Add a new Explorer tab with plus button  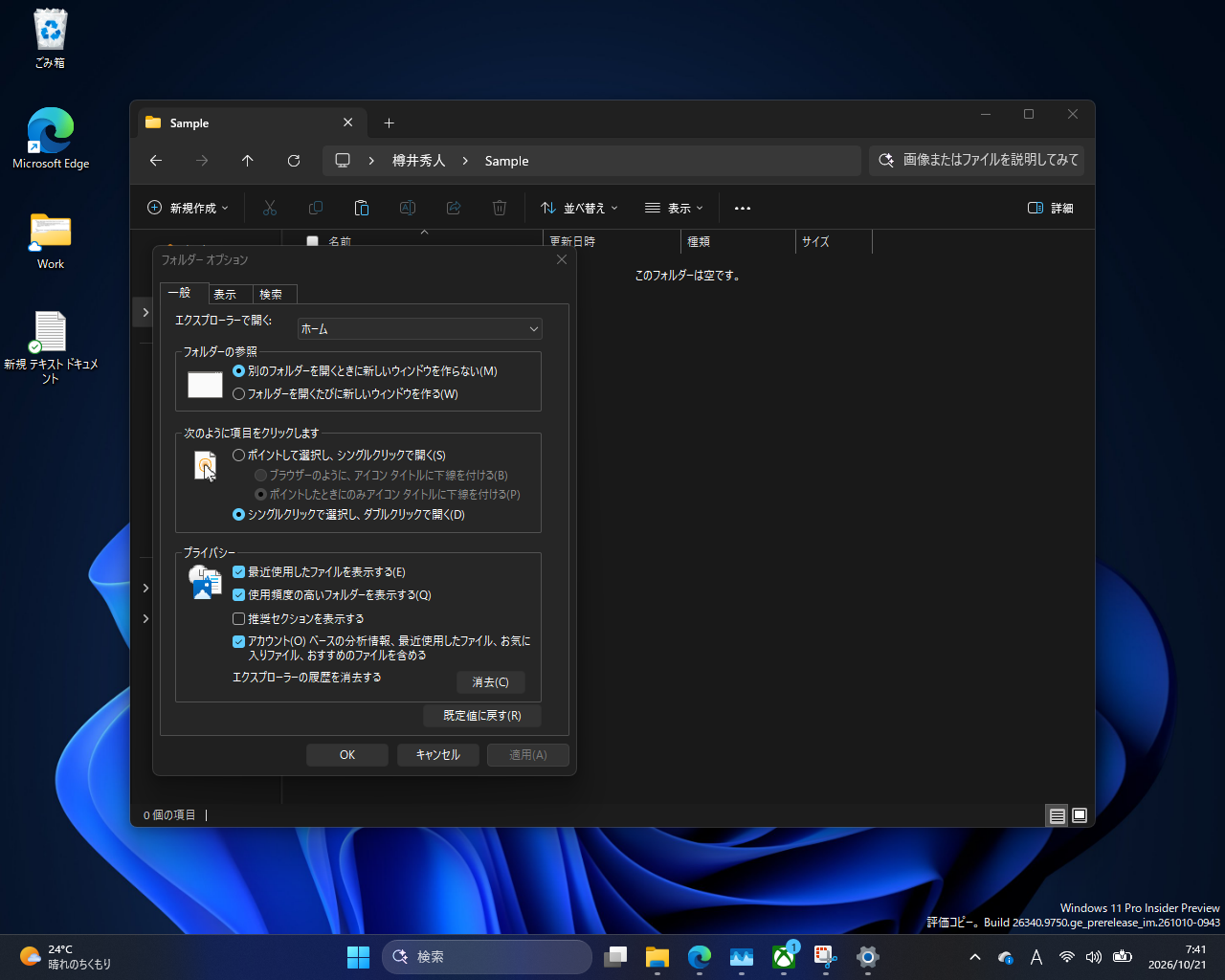(x=389, y=122)
